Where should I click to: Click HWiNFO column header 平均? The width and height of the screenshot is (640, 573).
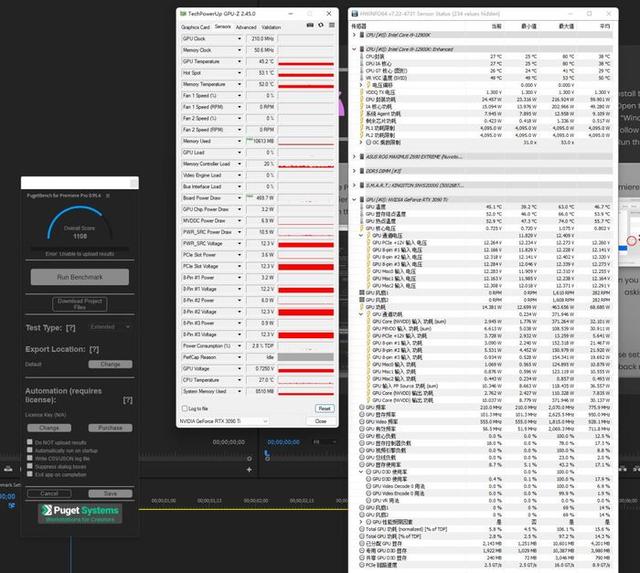605,26
